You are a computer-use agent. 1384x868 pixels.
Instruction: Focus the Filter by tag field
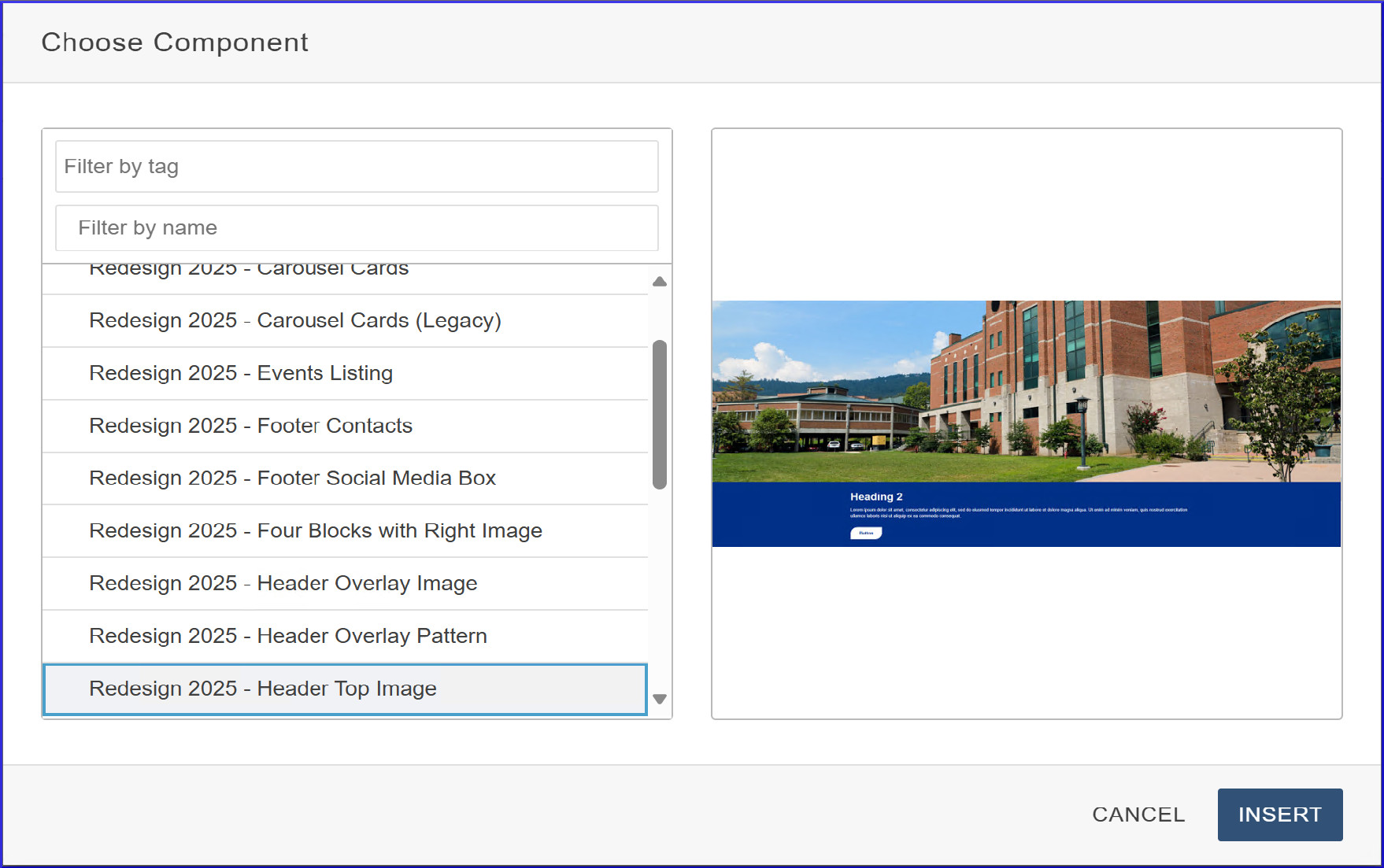[x=357, y=167]
